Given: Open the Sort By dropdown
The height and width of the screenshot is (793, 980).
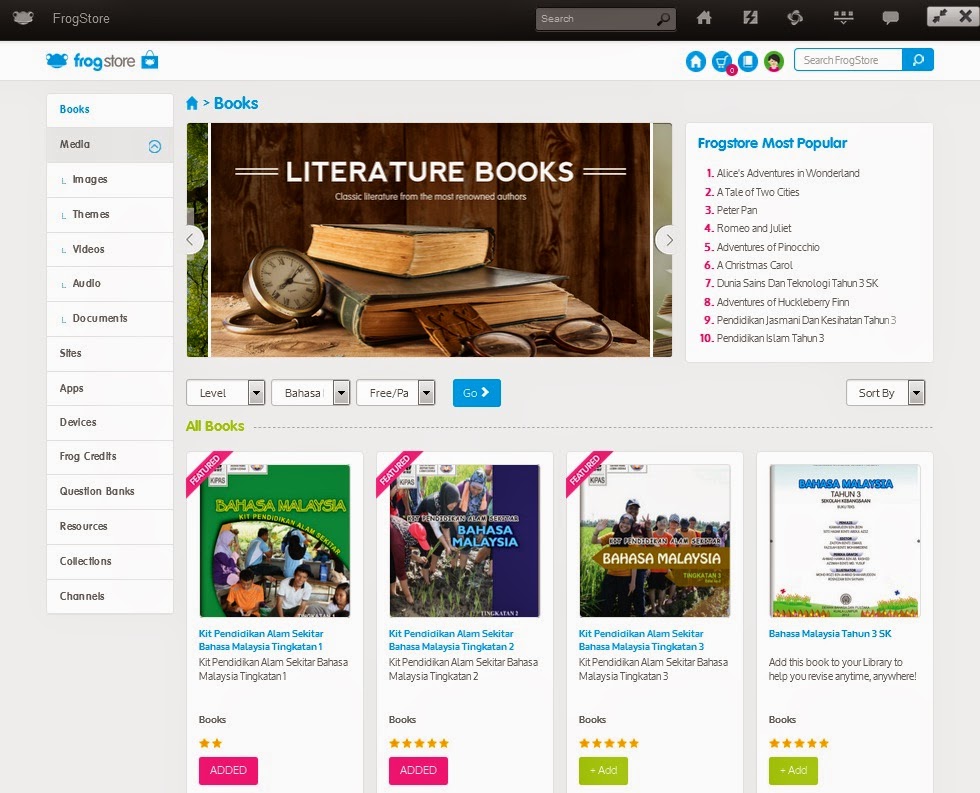Looking at the screenshot, I should pos(886,392).
